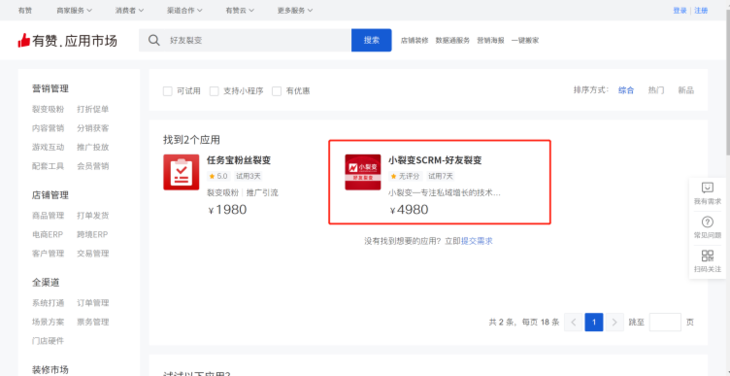Go to previous page arrow
The image size is (730, 376).
[573, 322]
